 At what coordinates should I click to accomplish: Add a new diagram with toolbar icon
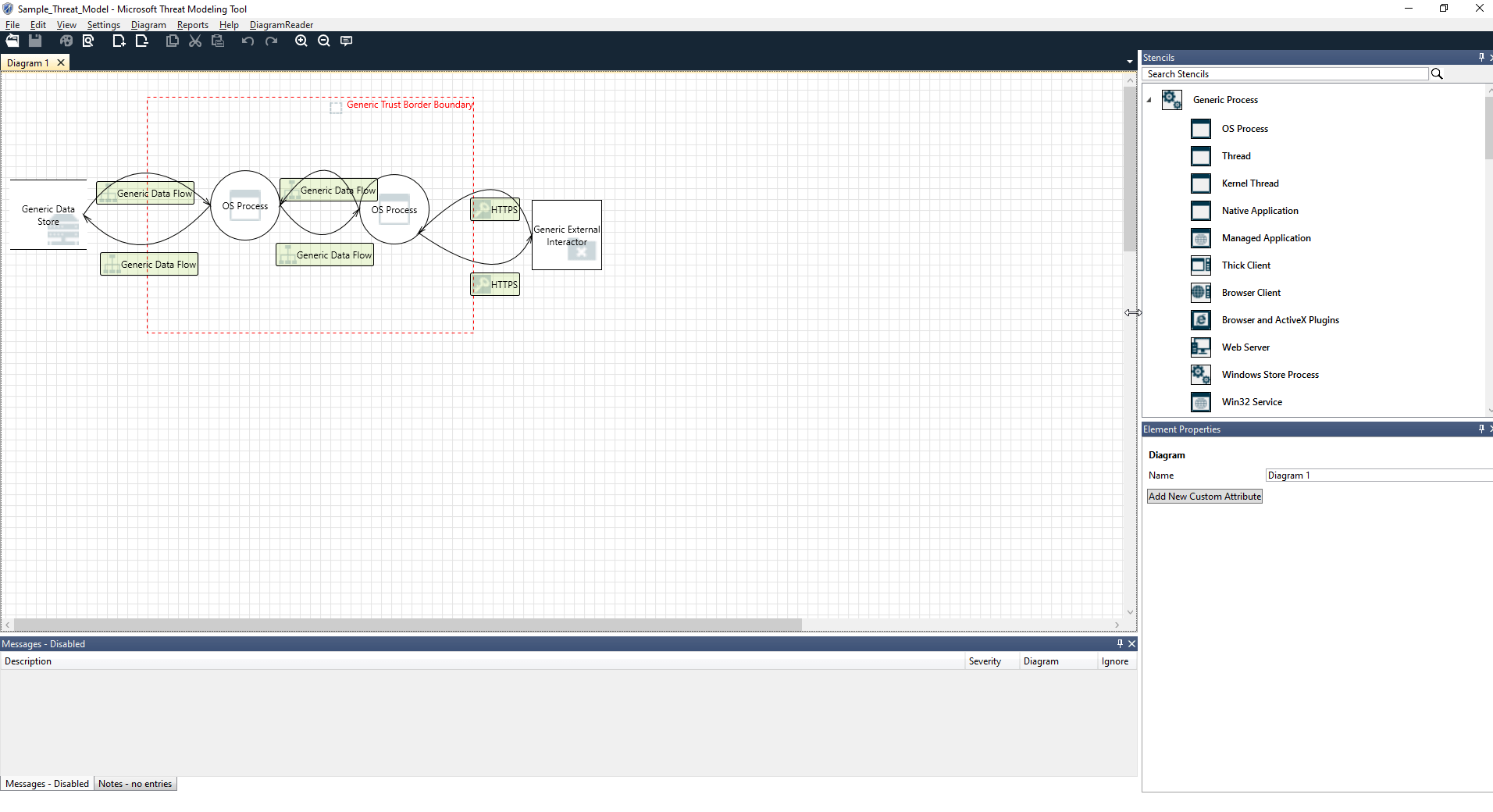[119, 41]
